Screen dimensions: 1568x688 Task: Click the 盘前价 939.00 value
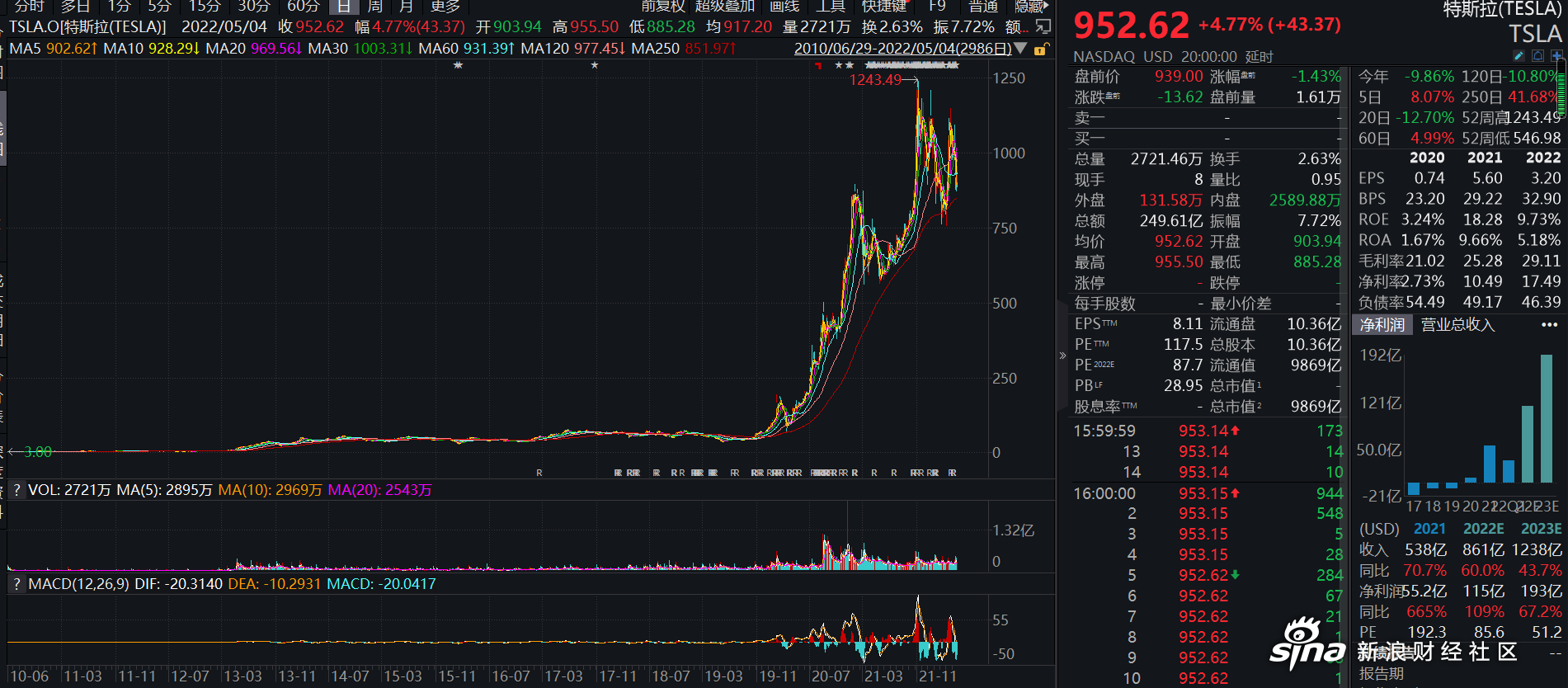click(1179, 77)
